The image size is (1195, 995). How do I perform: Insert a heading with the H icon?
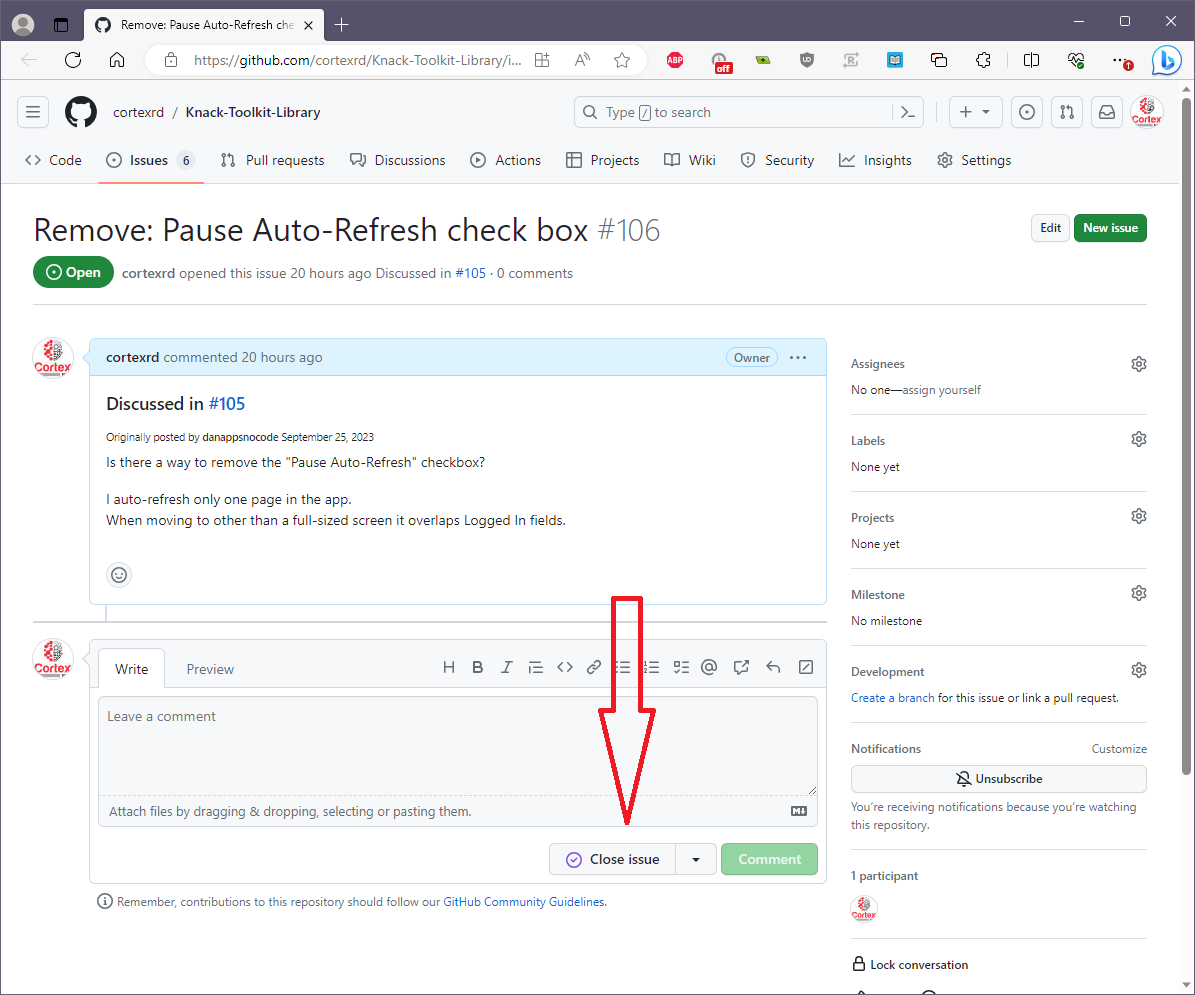[449, 667]
